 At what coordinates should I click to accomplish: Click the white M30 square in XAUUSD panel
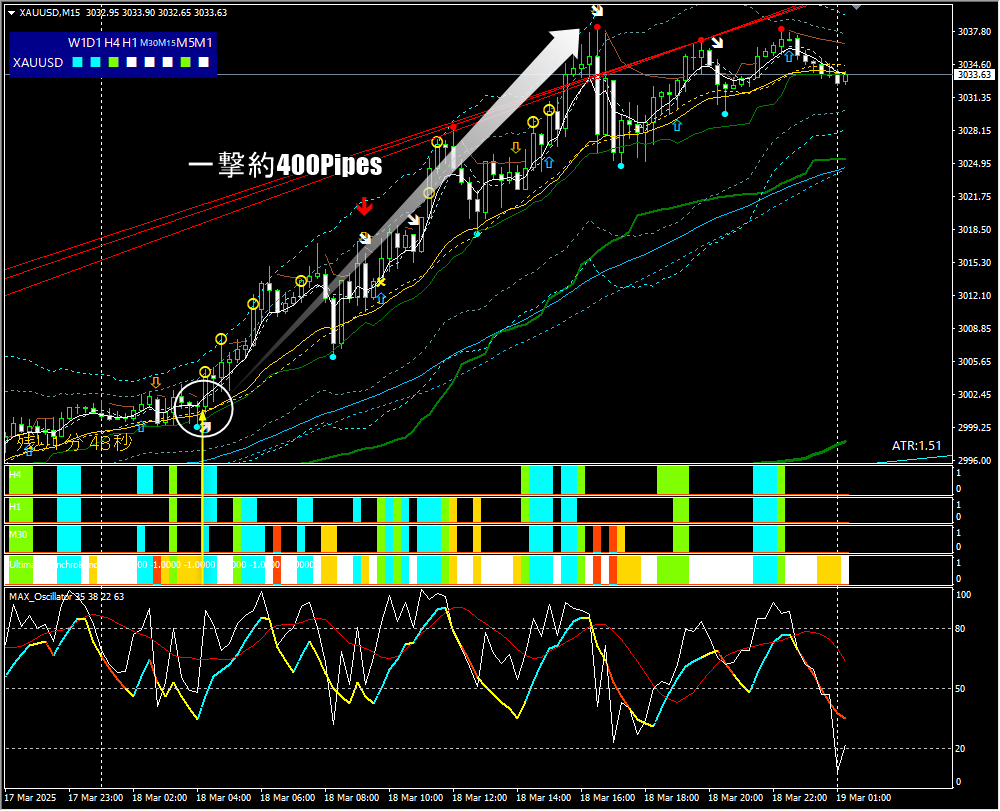point(149,62)
